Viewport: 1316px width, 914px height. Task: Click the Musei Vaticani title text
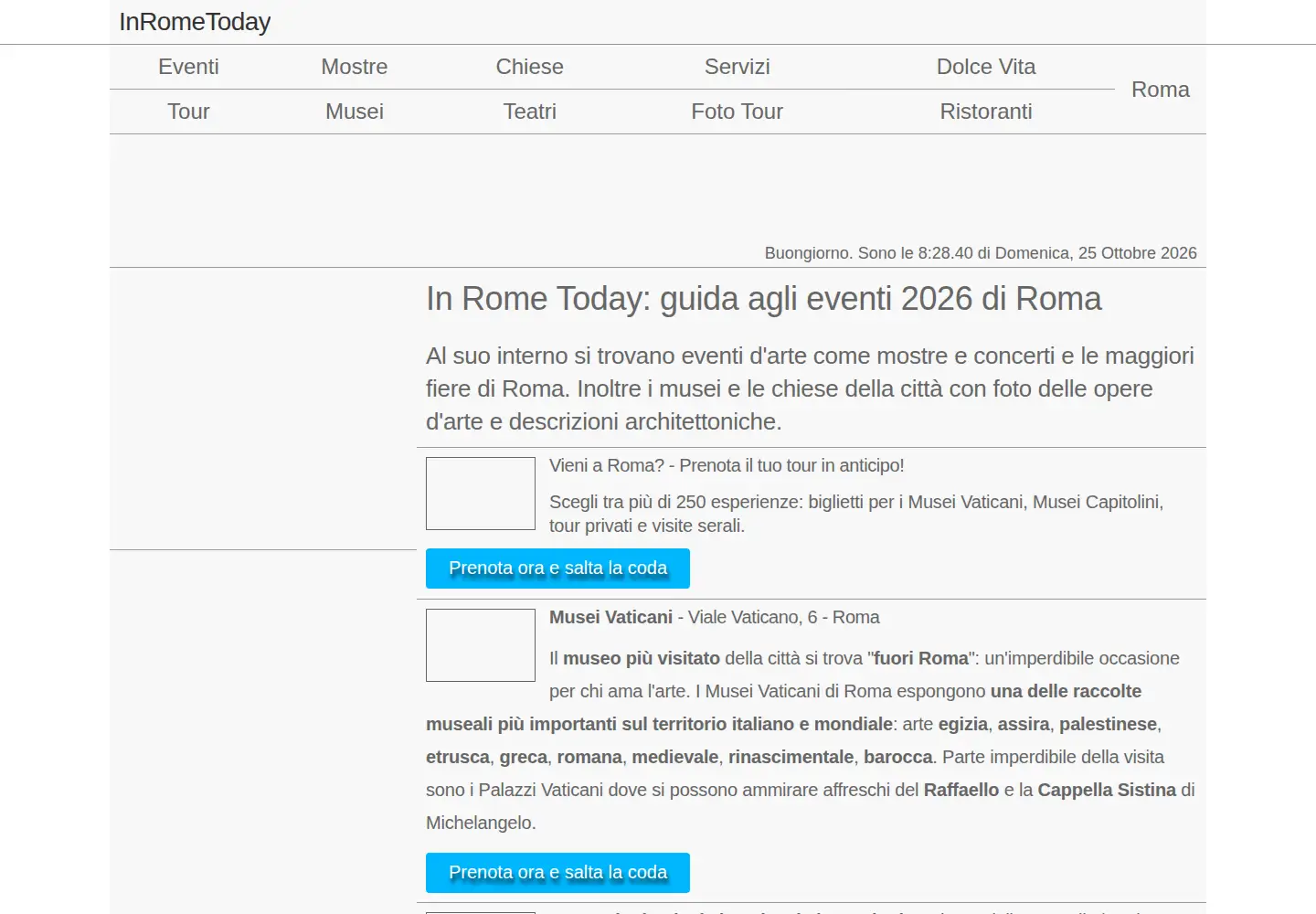coord(610,617)
